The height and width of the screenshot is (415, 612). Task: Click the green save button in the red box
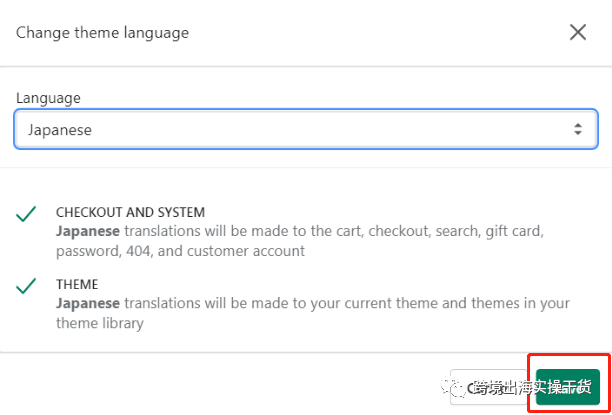tap(568, 387)
